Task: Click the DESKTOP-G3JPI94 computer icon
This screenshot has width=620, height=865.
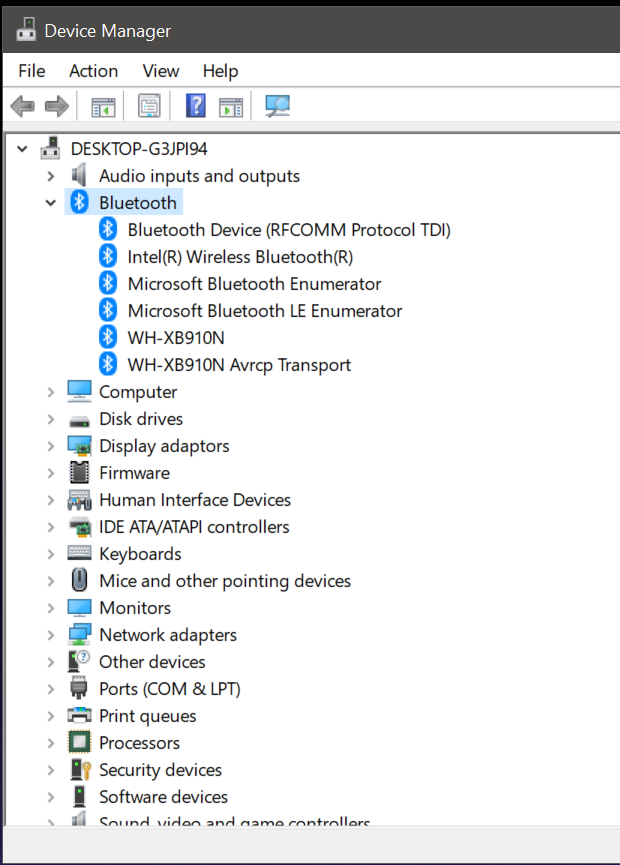Action: click(50, 148)
